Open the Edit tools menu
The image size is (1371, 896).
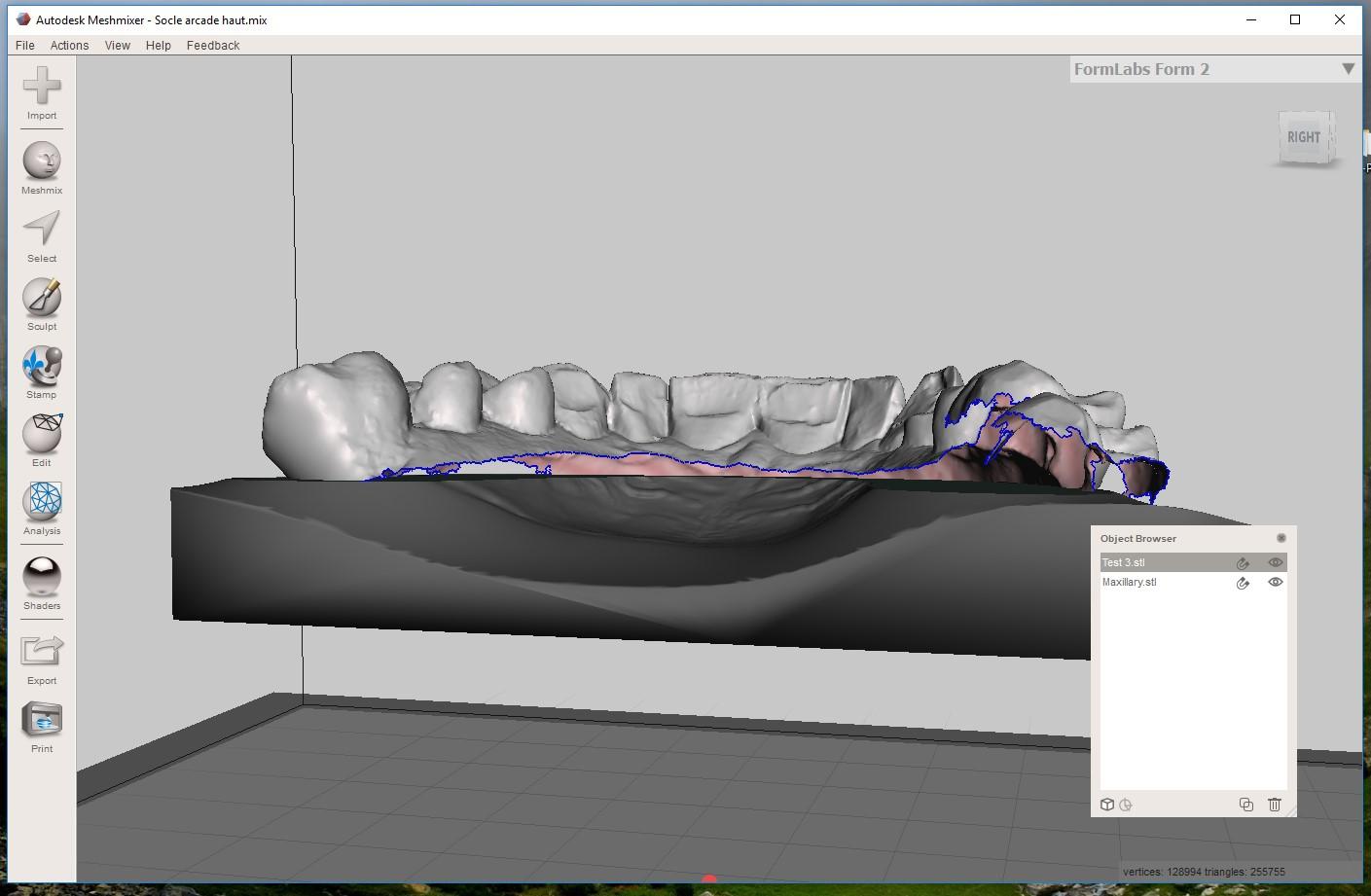click(42, 435)
